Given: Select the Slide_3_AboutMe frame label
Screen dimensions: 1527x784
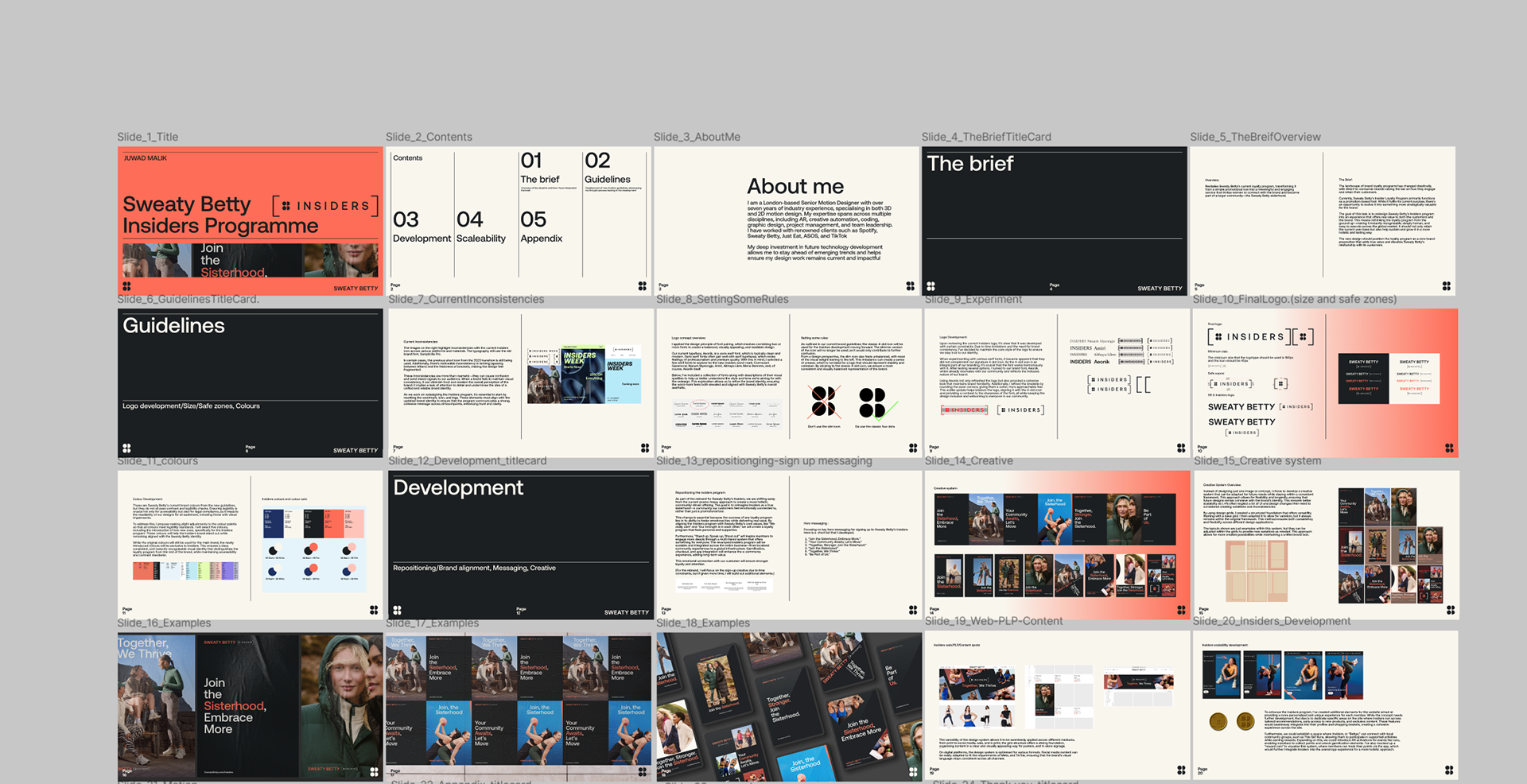Looking at the screenshot, I should [x=697, y=137].
